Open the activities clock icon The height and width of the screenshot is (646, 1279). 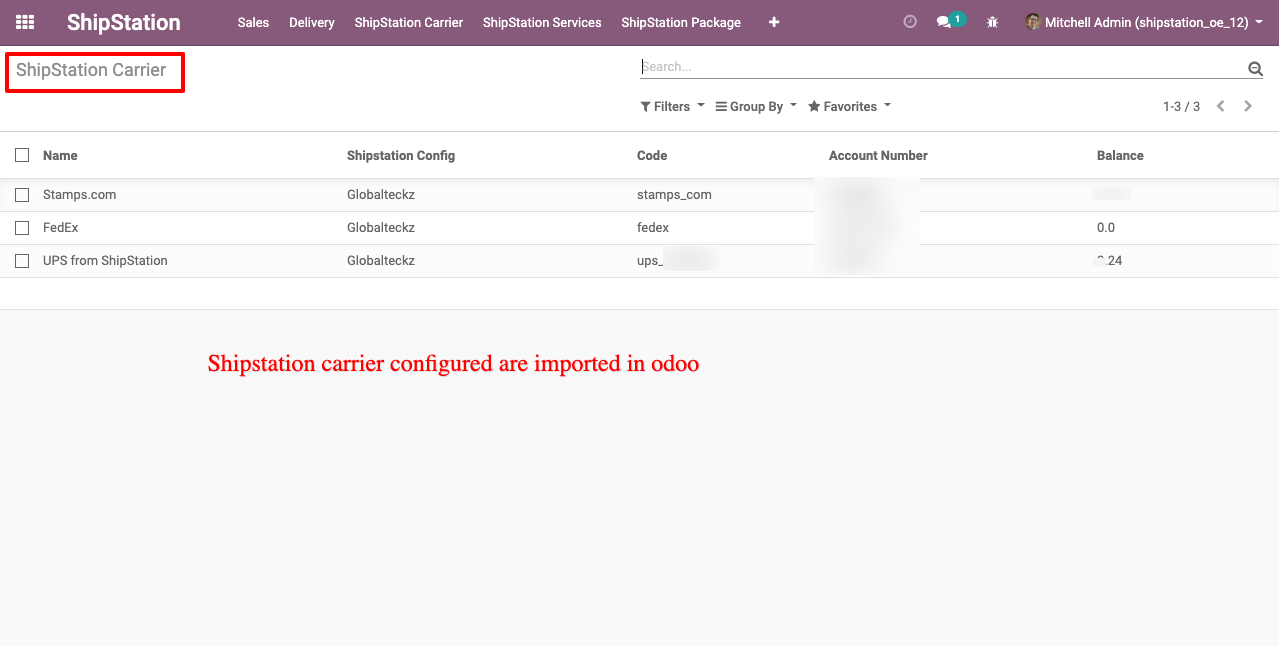[x=909, y=22]
